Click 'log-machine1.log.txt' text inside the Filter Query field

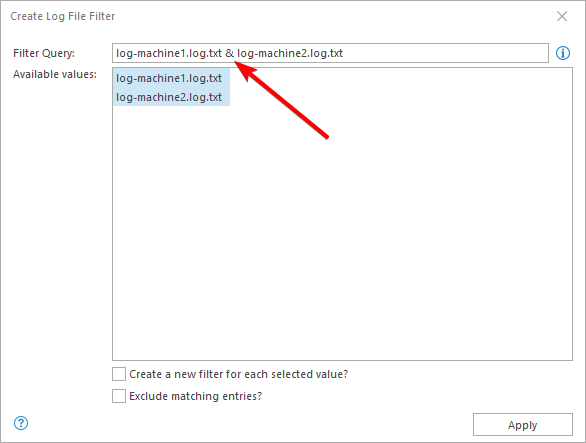(169, 53)
